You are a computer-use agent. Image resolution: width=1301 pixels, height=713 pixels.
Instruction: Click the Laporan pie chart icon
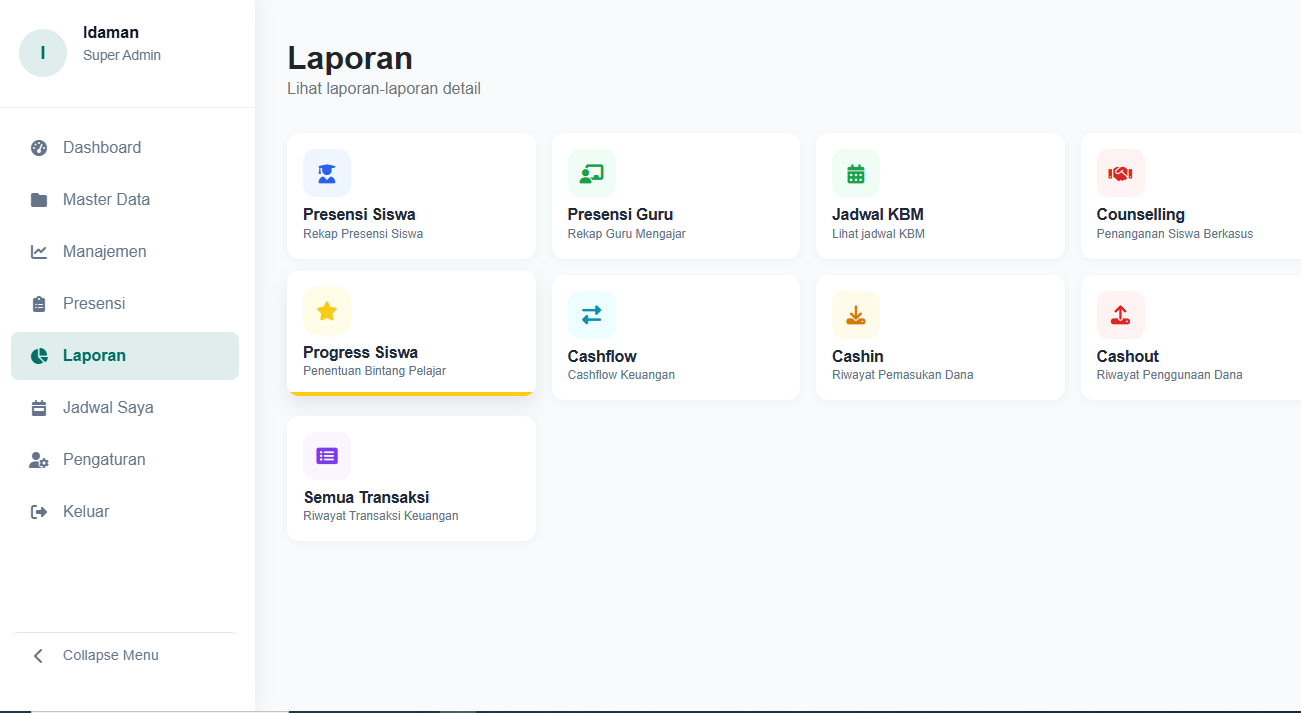(x=39, y=356)
